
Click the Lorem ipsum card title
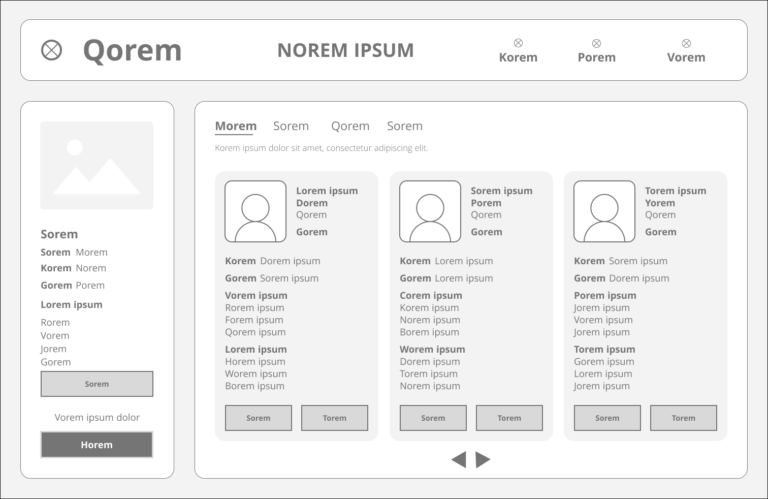327,190
